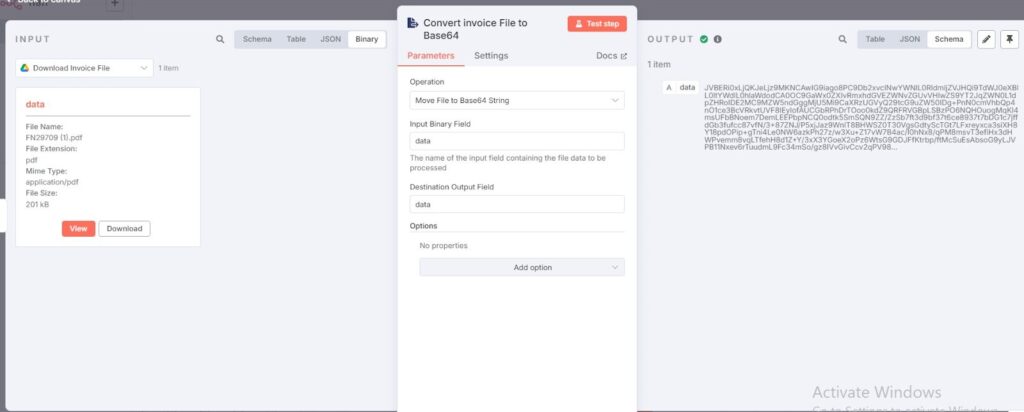Click the input panel search icon
The image size is (1024, 412).
[220, 39]
